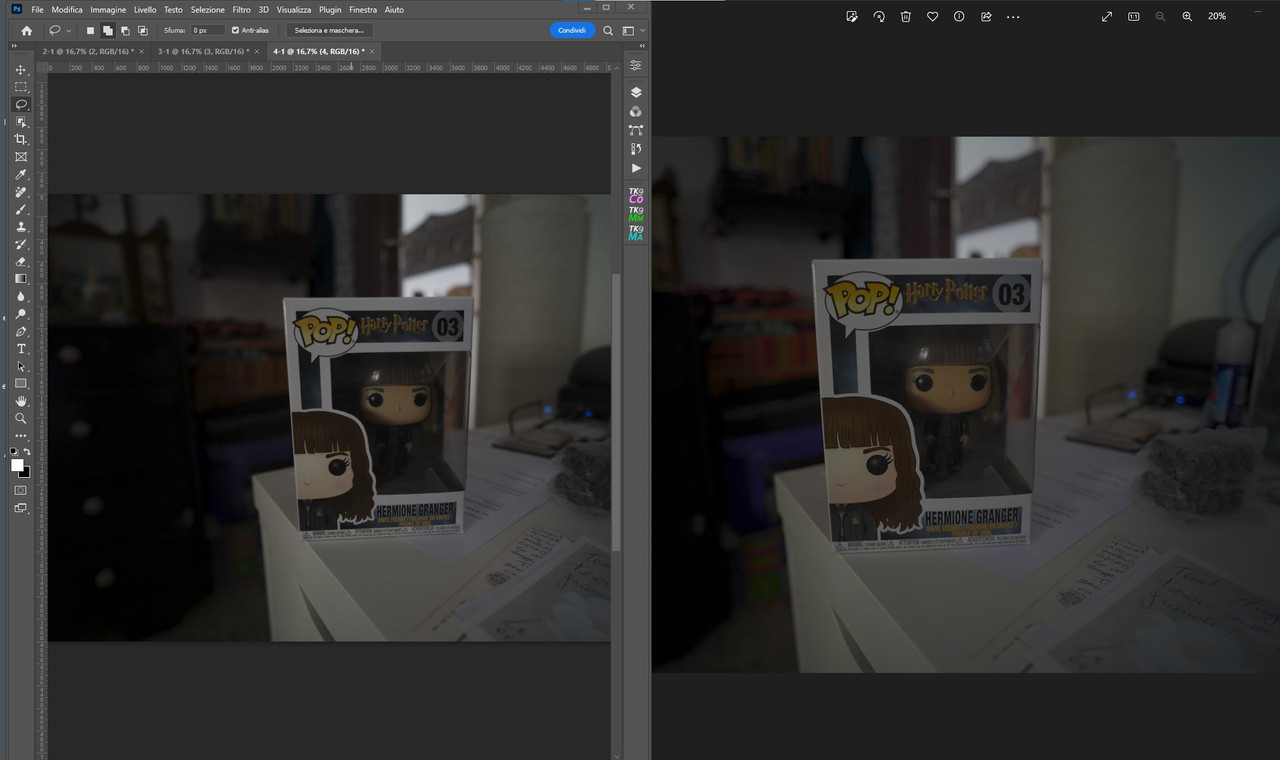Select the Lasso tool in toolbar

(21, 104)
